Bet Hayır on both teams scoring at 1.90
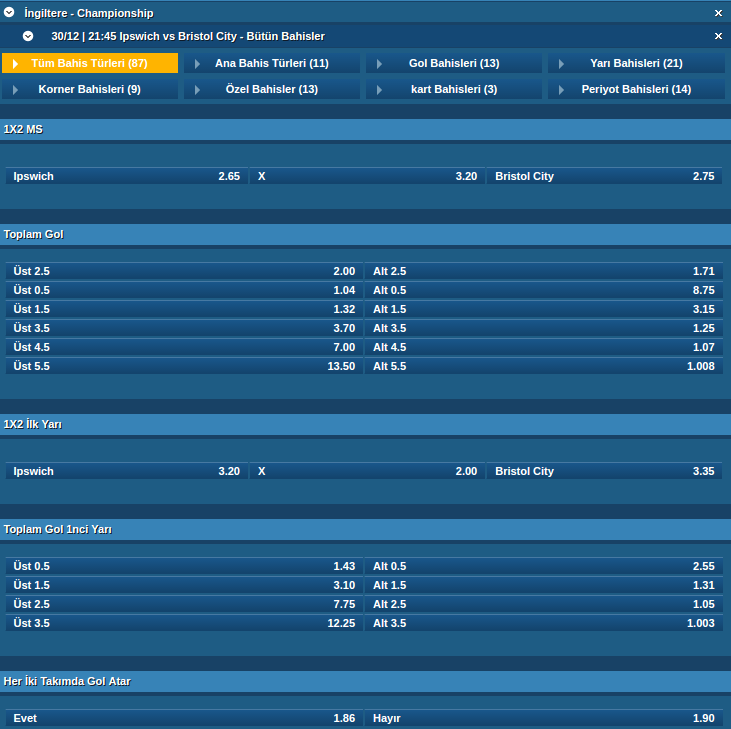Image resolution: width=731 pixels, height=729 pixels. coord(544,719)
